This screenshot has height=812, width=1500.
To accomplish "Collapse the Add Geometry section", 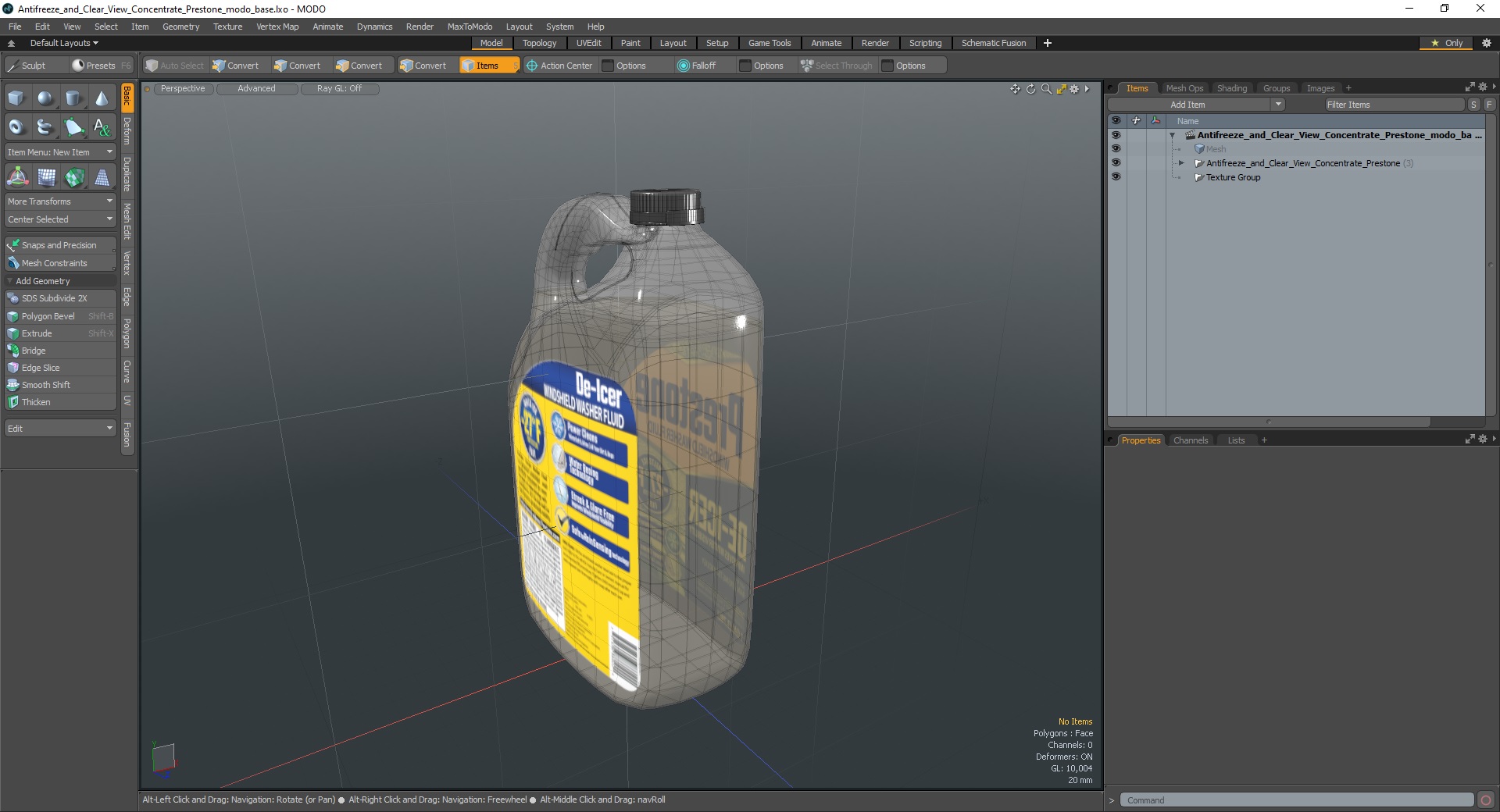I will [x=10, y=281].
